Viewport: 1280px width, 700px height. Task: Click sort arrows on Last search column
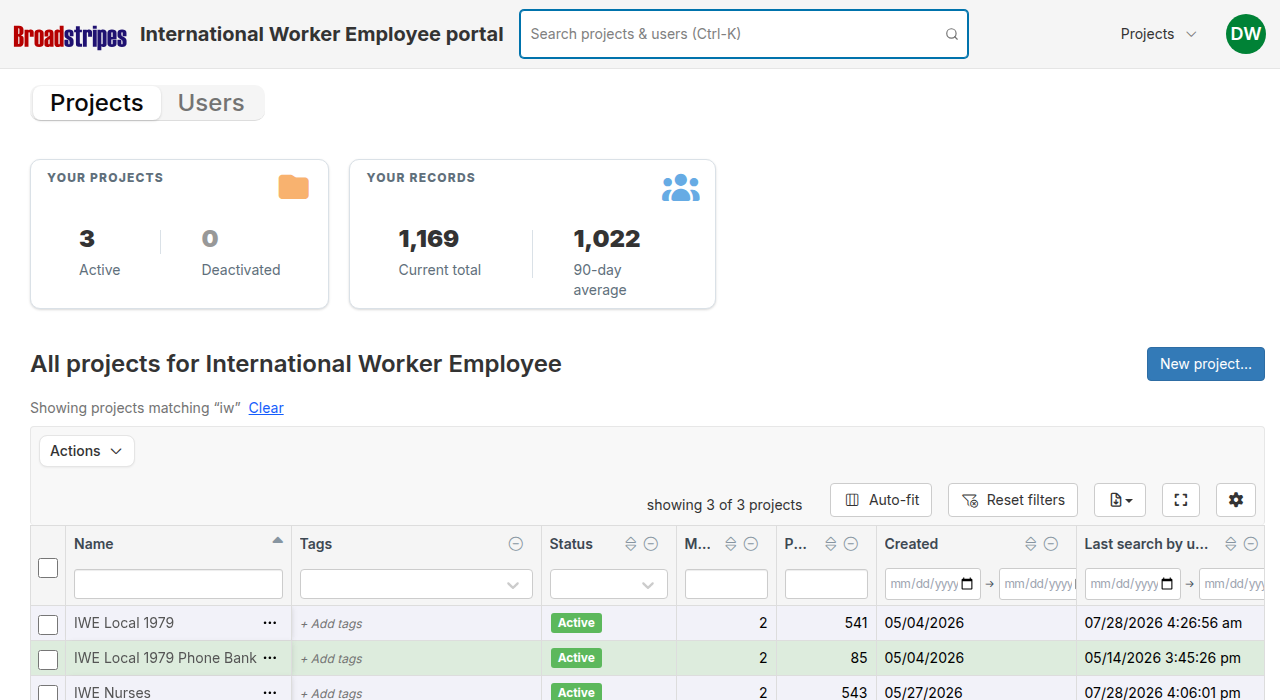tap(1231, 544)
